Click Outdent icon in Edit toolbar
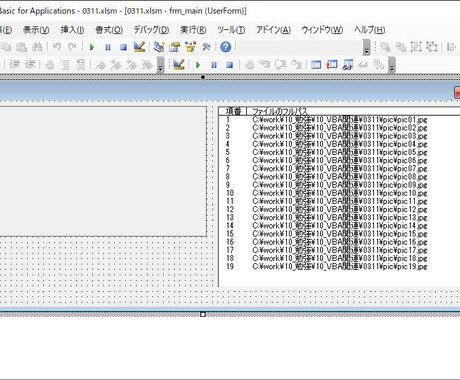This screenshot has height=380, width=460. coord(30,64)
